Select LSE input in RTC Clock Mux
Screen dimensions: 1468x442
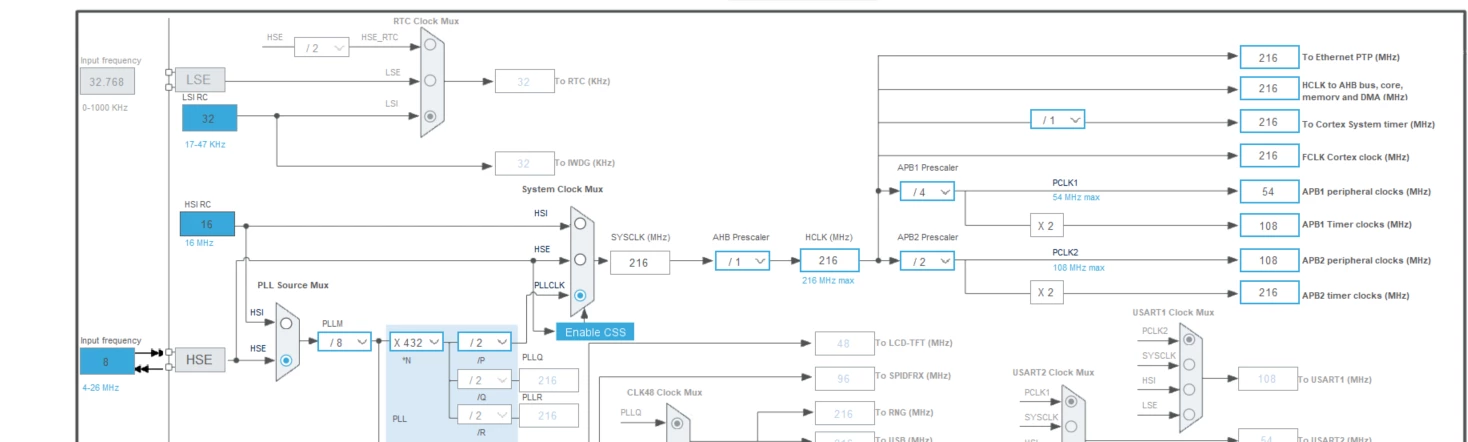430,80
